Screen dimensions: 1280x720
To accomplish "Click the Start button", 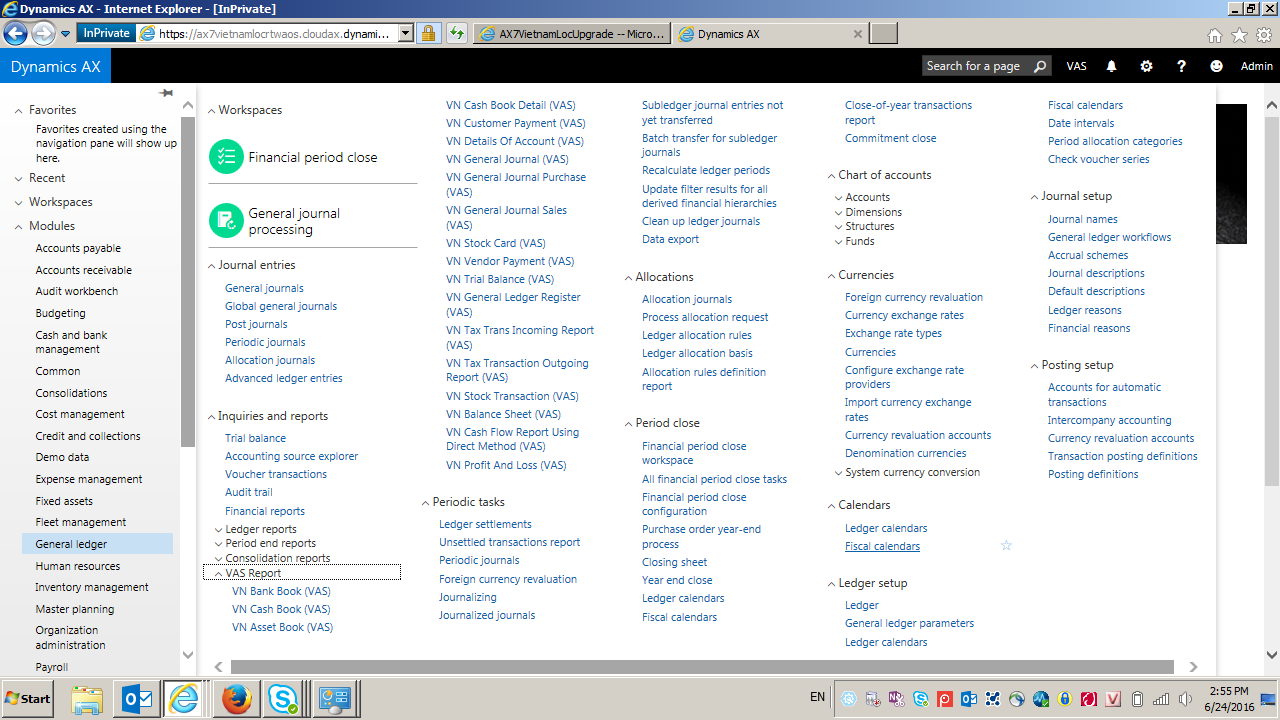I will click(x=28, y=699).
